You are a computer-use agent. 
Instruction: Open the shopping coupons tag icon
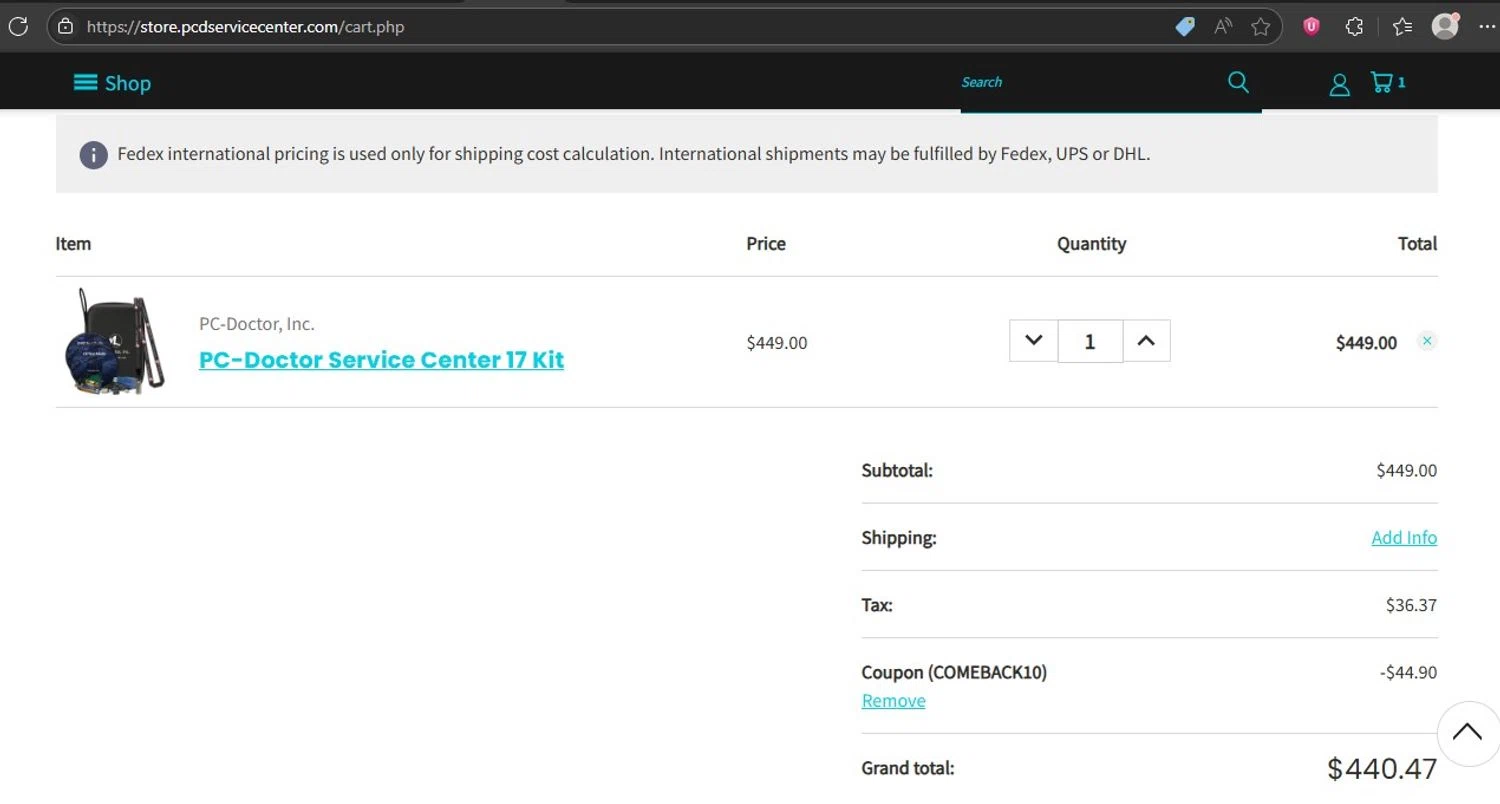[x=1185, y=27]
